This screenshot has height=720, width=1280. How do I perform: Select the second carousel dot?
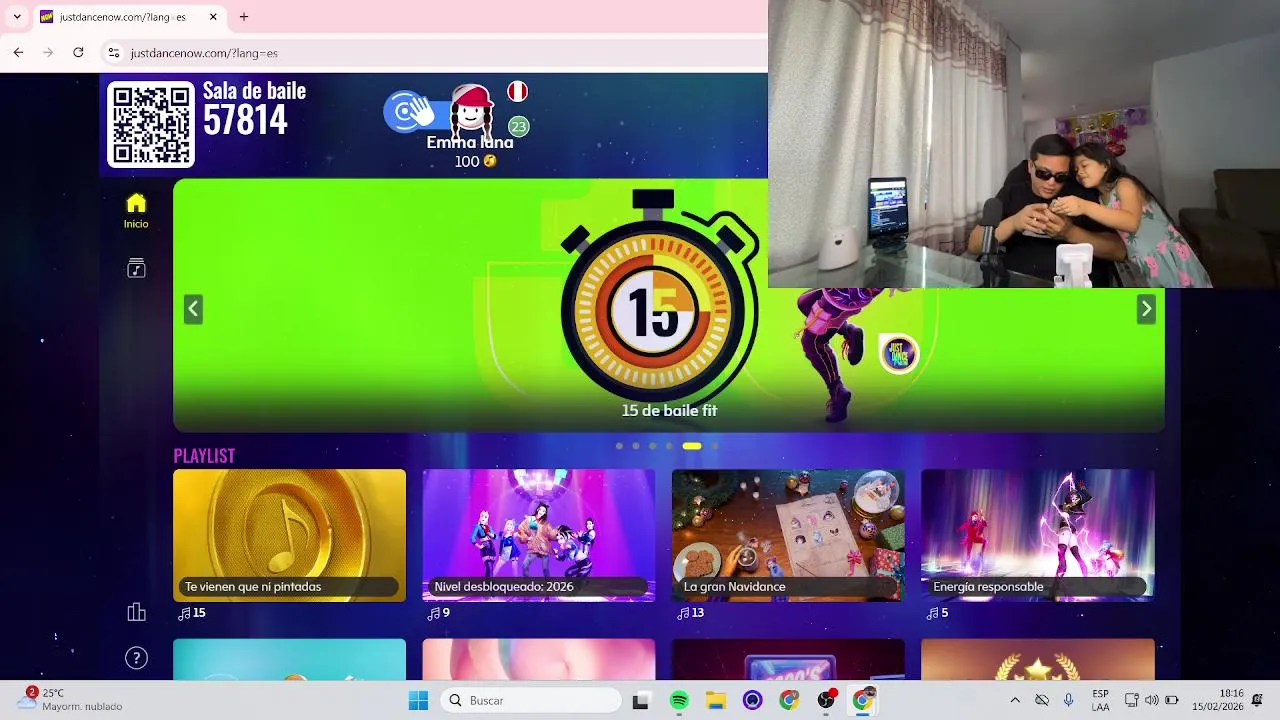635,446
